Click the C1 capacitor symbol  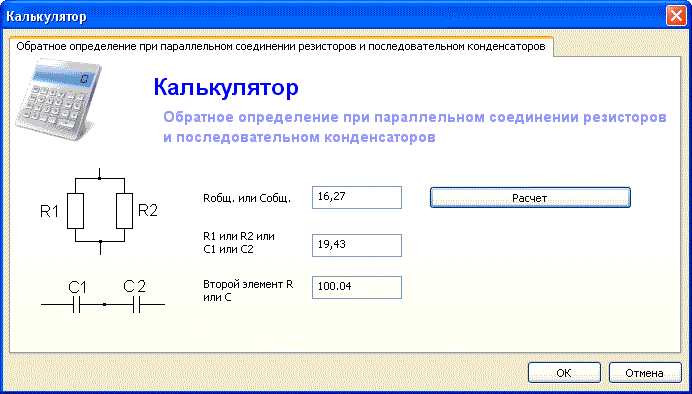pos(77,304)
